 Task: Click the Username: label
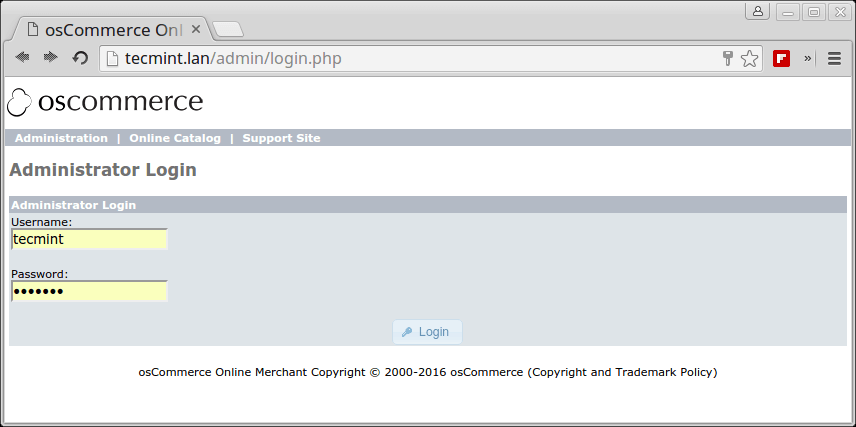[x=41, y=222]
